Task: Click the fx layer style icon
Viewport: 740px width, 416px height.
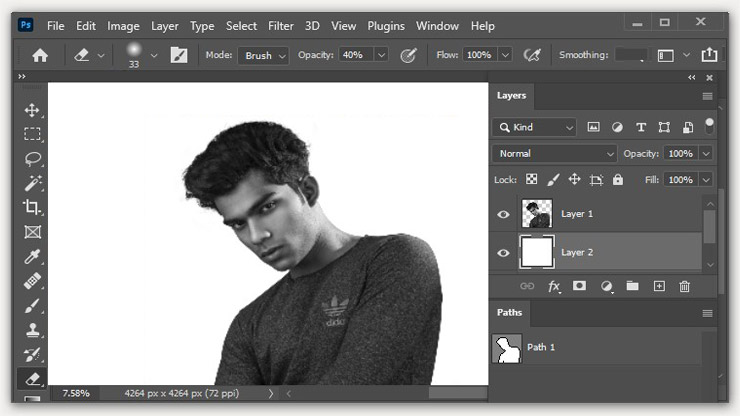Action: (x=554, y=286)
